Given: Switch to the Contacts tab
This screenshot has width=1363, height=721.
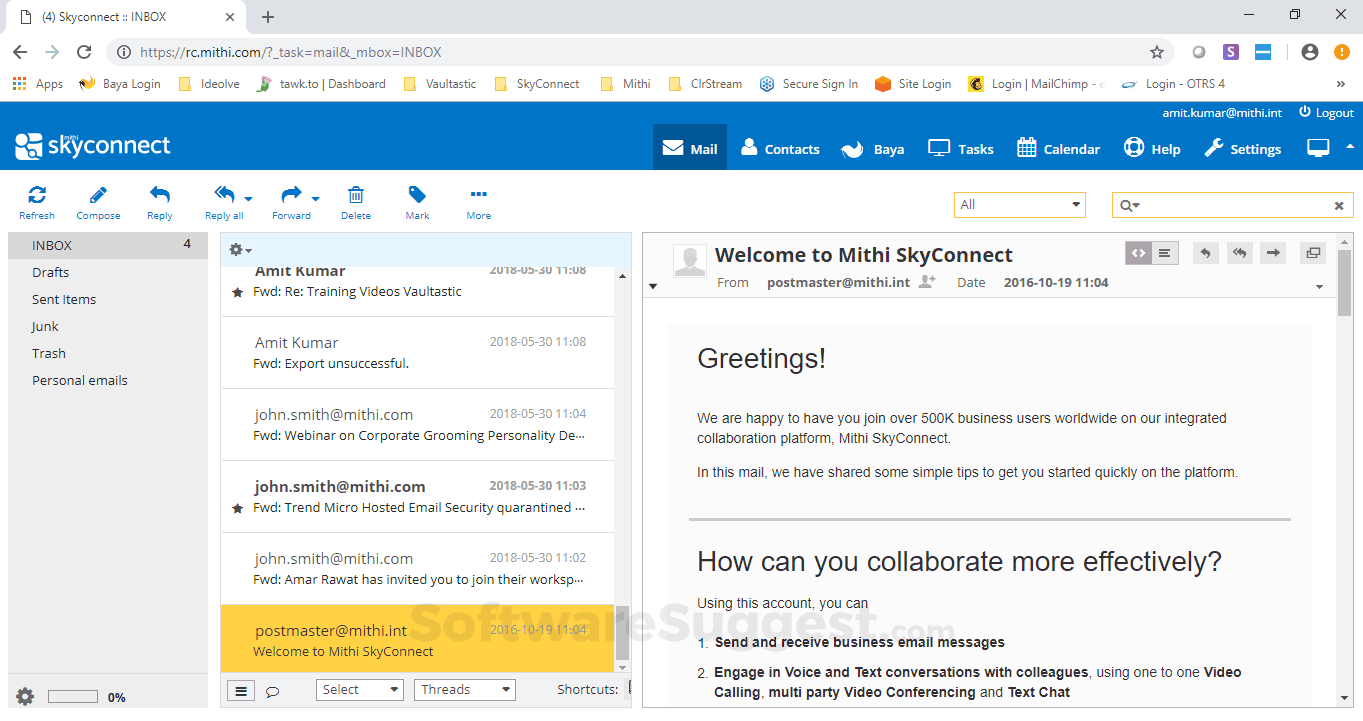Looking at the screenshot, I should pyautogui.click(x=780, y=149).
